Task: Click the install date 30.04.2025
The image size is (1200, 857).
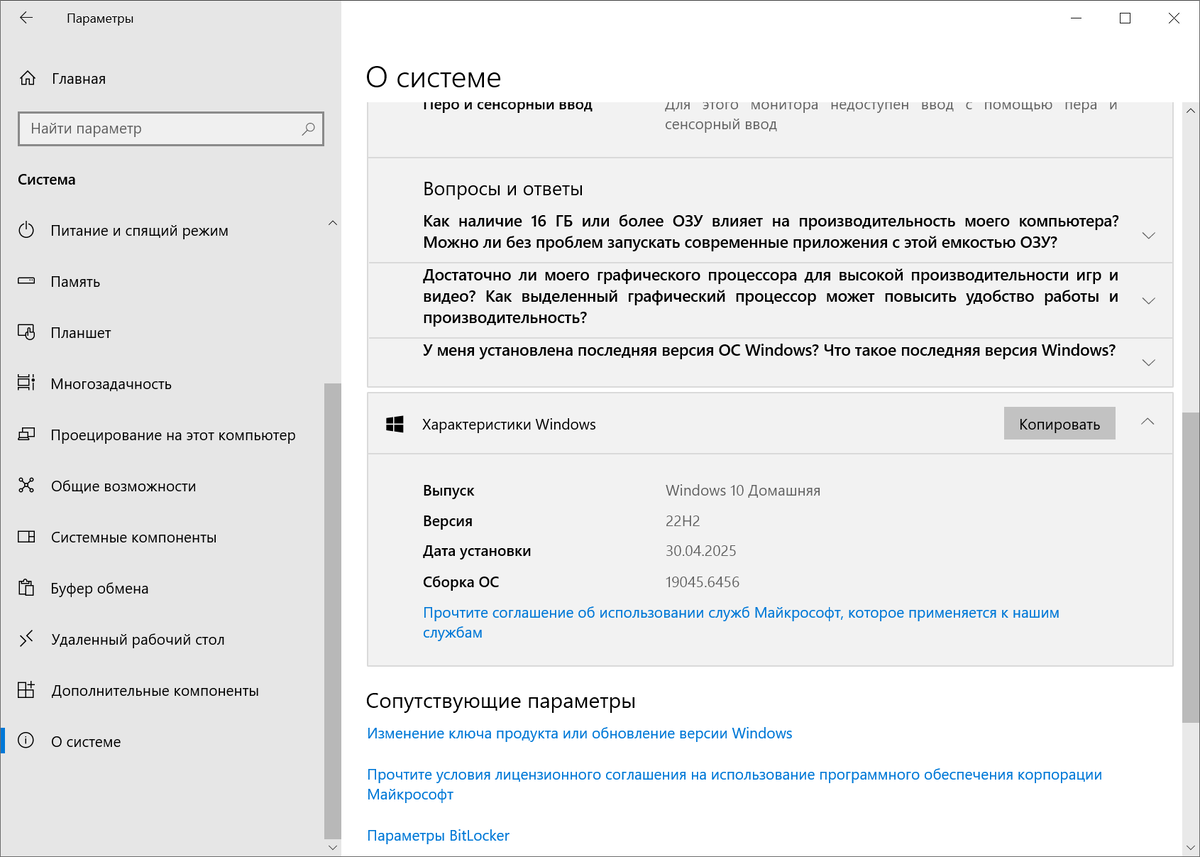Action: (701, 551)
